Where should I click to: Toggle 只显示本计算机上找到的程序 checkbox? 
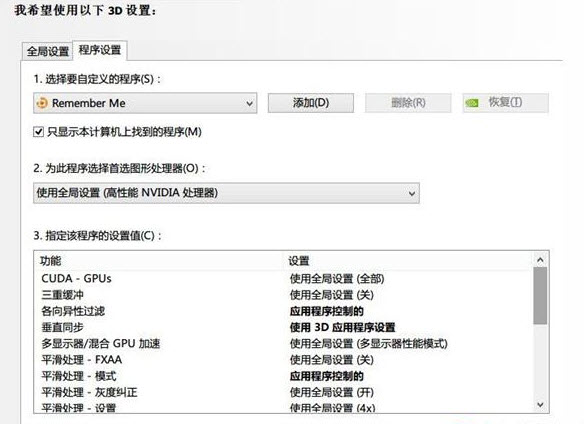click(x=38, y=132)
